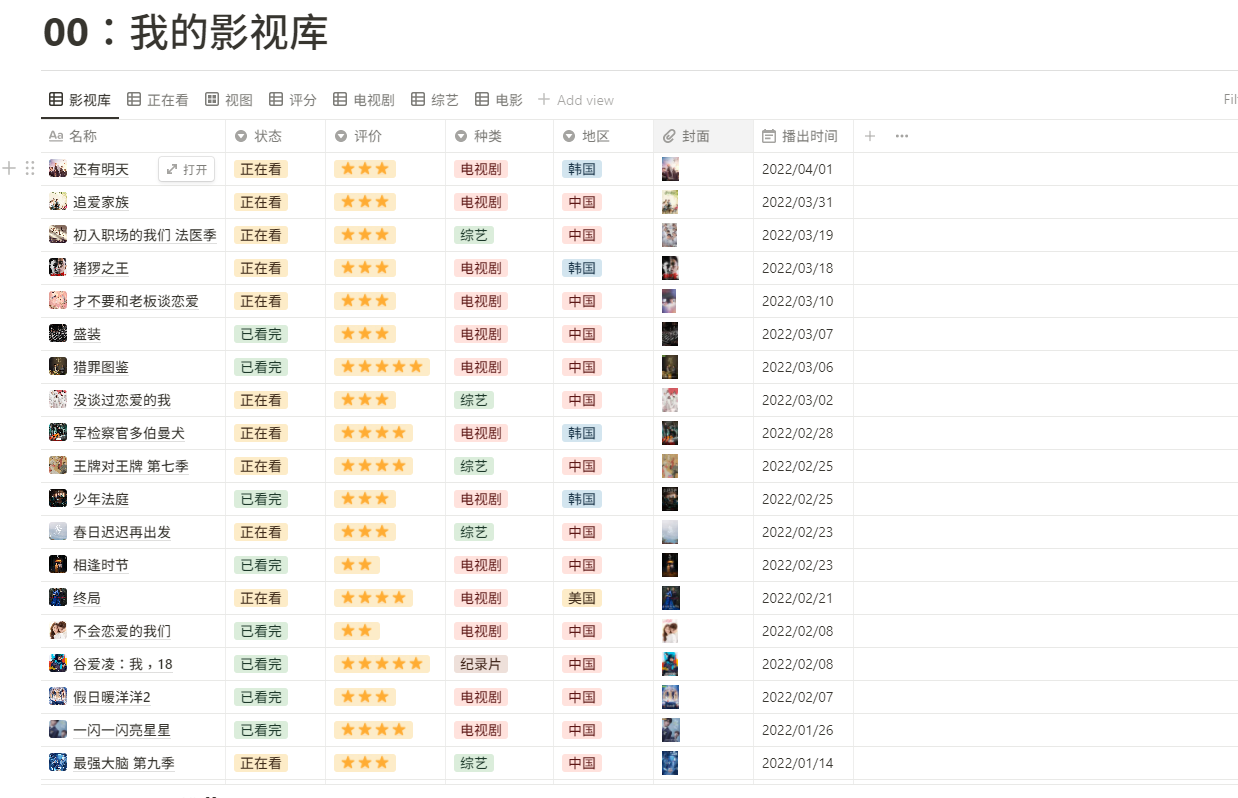Screen dimensions: 1238x798
Task: Open the 猪猡之王 cover thumbnail
Action: pos(670,268)
